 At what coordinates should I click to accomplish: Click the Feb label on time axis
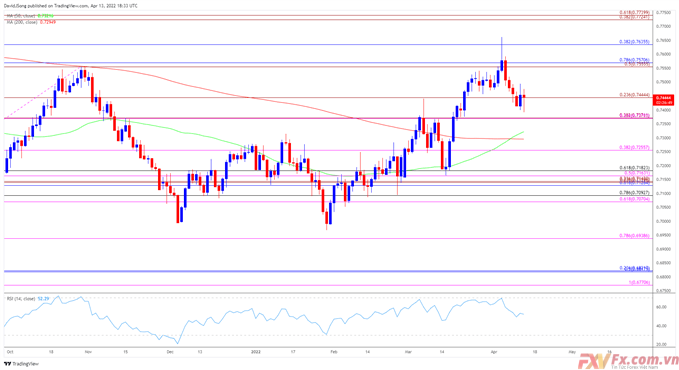(x=333, y=352)
